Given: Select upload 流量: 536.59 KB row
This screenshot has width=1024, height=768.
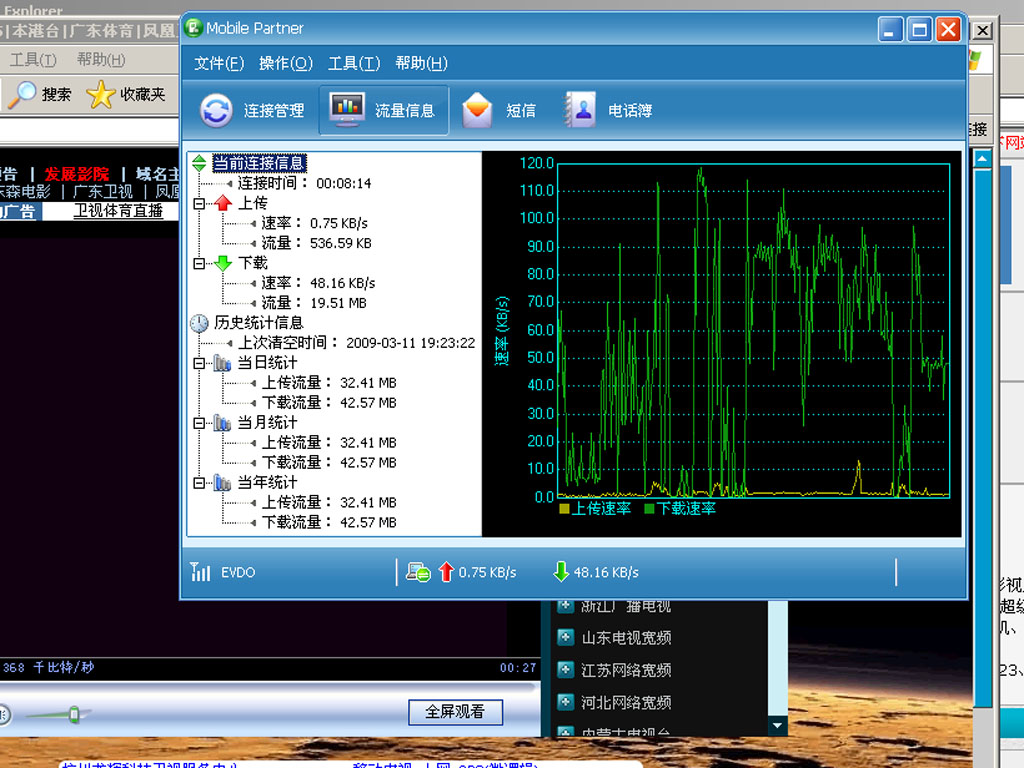Looking at the screenshot, I should tap(317, 244).
